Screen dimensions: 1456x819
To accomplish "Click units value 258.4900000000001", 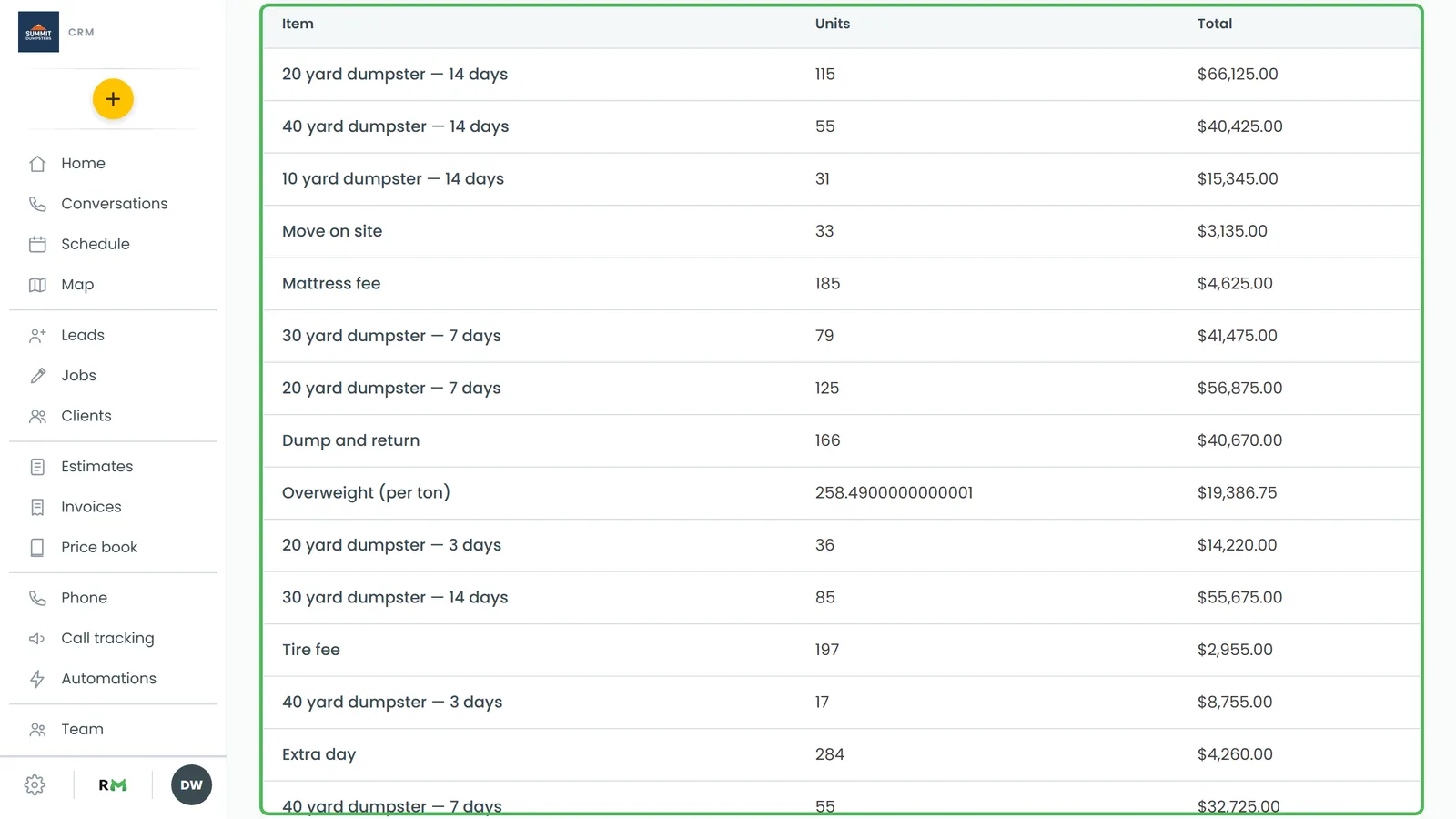I will pyautogui.click(x=894, y=493).
